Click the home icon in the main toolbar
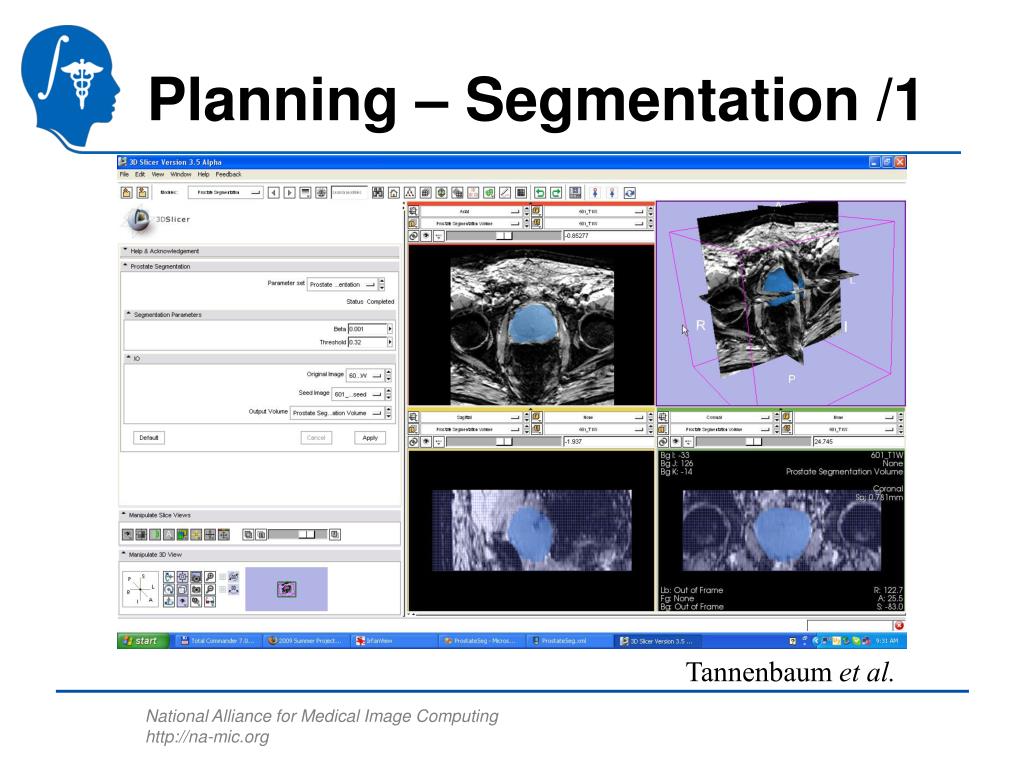 click(x=393, y=193)
